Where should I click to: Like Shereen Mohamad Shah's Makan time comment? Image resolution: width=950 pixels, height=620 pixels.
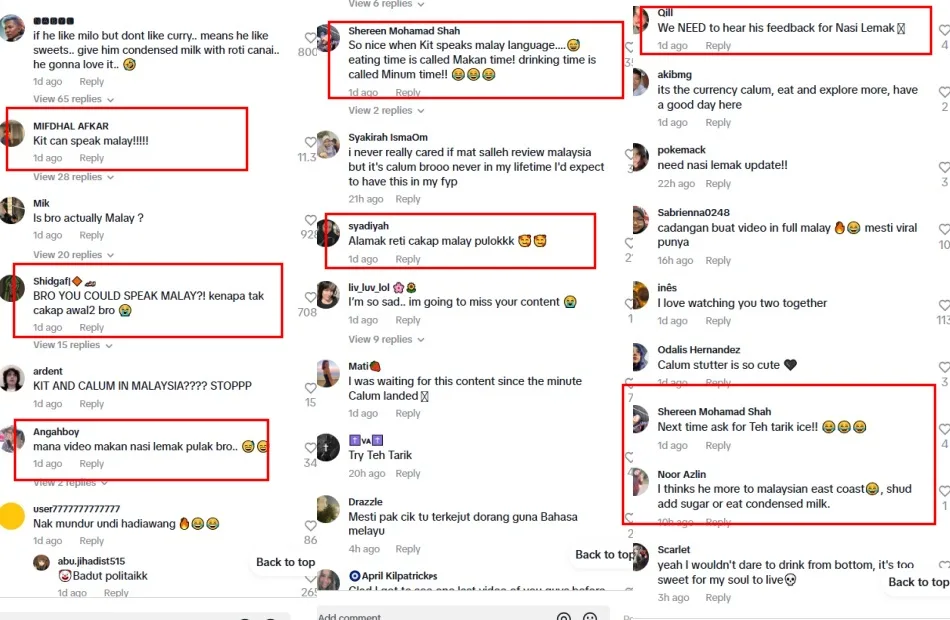click(310, 38)
